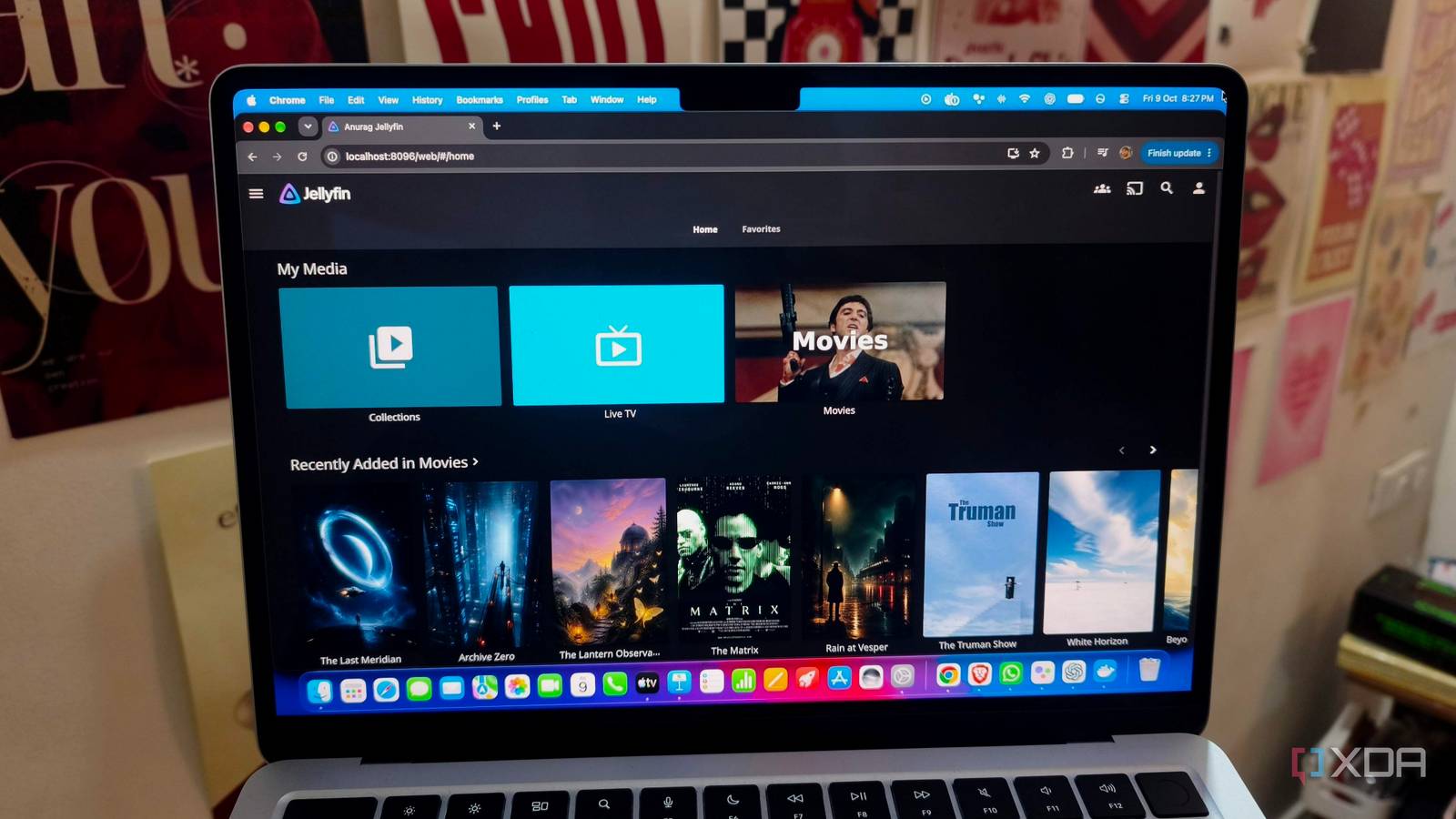Bookmark this page with the star icon
The image size is (1456, 819).
click(x=1035, y=154)
